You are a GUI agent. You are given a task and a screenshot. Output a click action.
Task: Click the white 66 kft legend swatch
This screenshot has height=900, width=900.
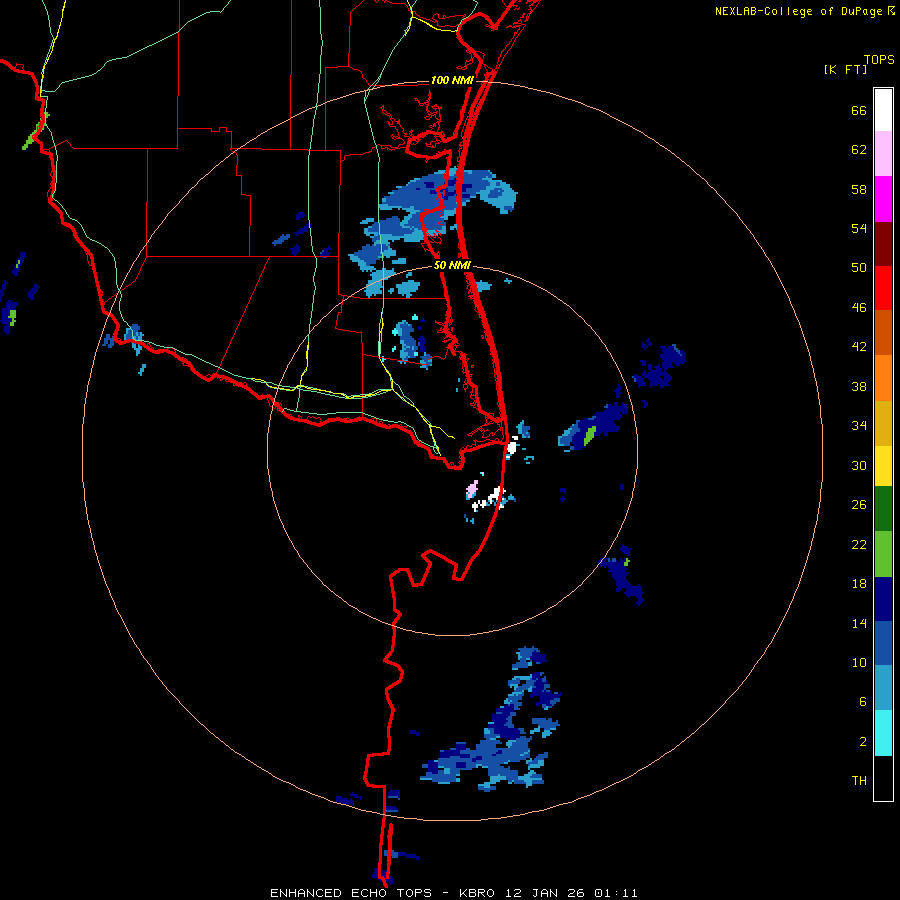tap(883, 110)
